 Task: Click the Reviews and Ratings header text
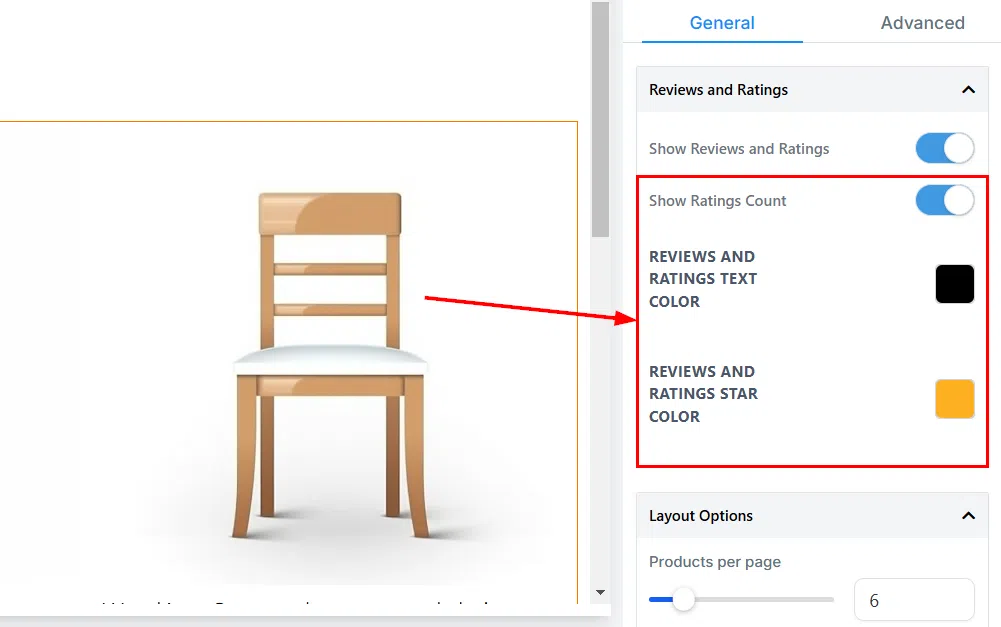pyautogui.click(x=718, y=90)
